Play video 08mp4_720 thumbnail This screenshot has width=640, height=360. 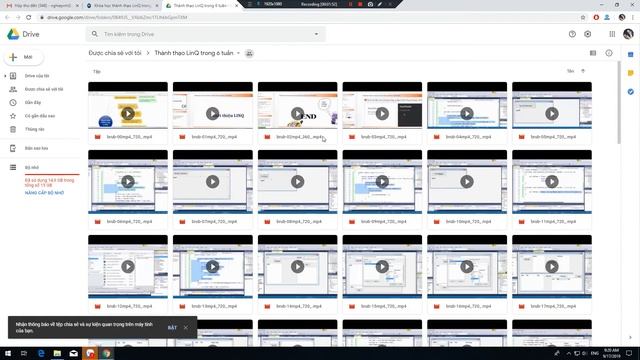(x=298, y=182)
